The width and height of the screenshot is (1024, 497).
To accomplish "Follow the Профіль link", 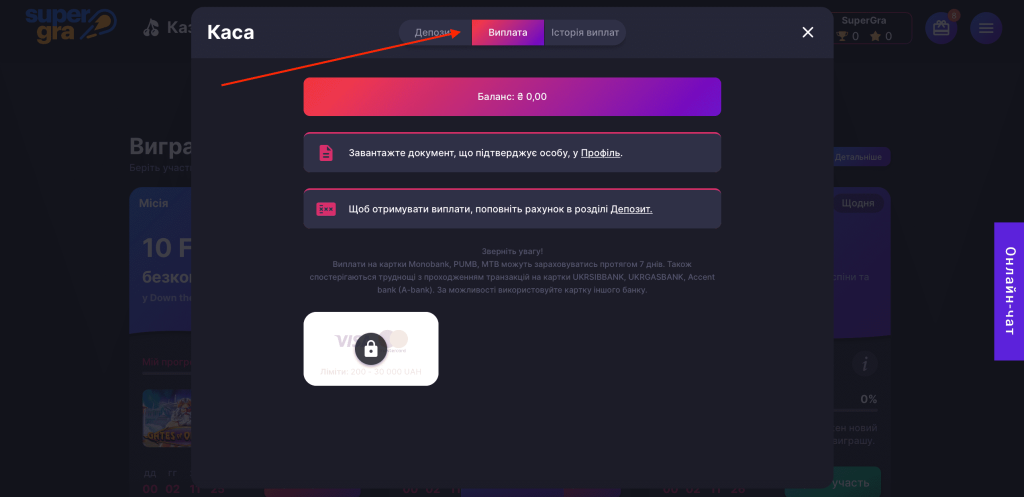I will 600,153.
